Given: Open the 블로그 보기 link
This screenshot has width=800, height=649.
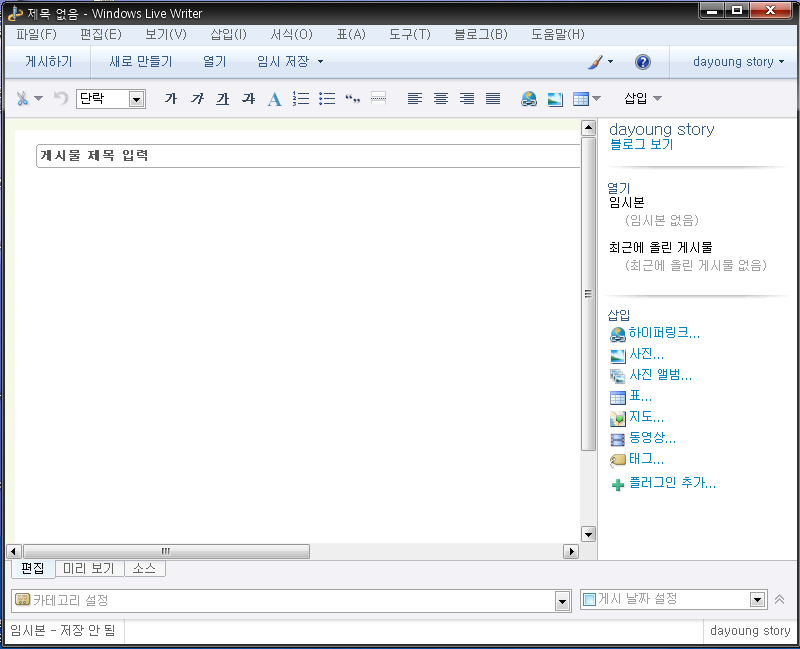Looking at the screenshot, I should point(642,144).
